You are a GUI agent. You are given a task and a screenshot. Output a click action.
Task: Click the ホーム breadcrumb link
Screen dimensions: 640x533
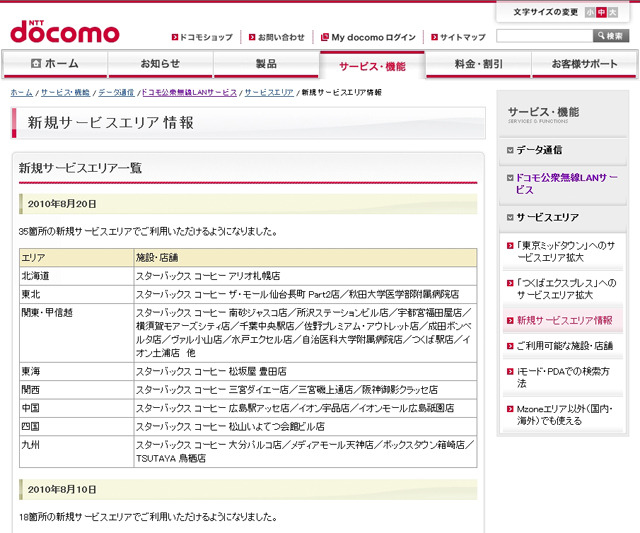pos(22,93)
